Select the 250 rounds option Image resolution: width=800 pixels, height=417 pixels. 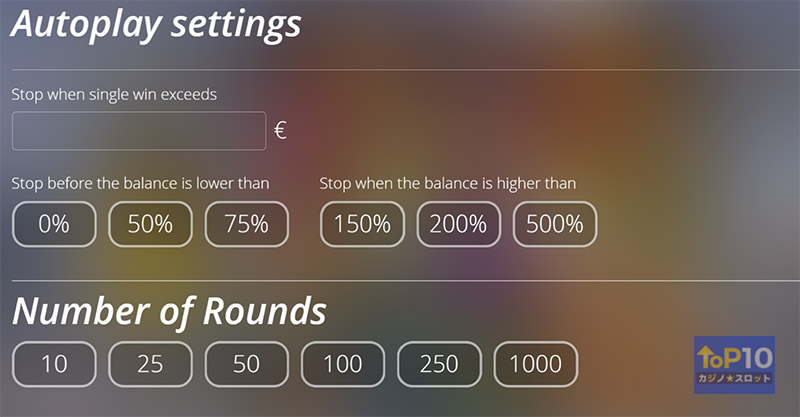tap(439, 364)
